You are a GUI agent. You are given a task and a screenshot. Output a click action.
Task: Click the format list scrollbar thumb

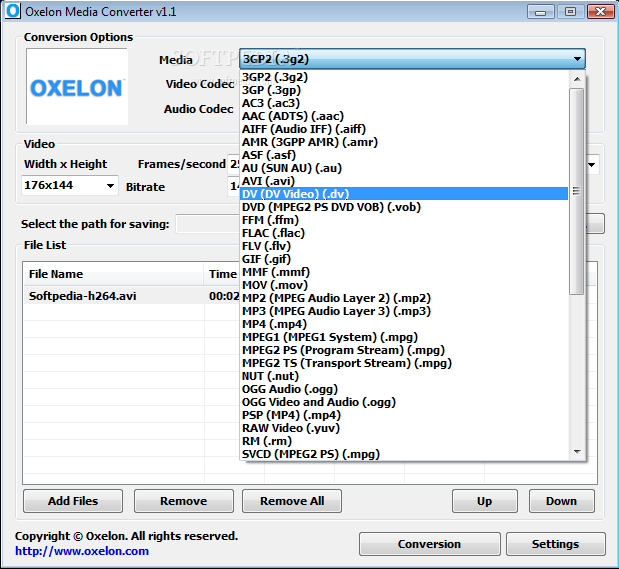coord(577,191)
